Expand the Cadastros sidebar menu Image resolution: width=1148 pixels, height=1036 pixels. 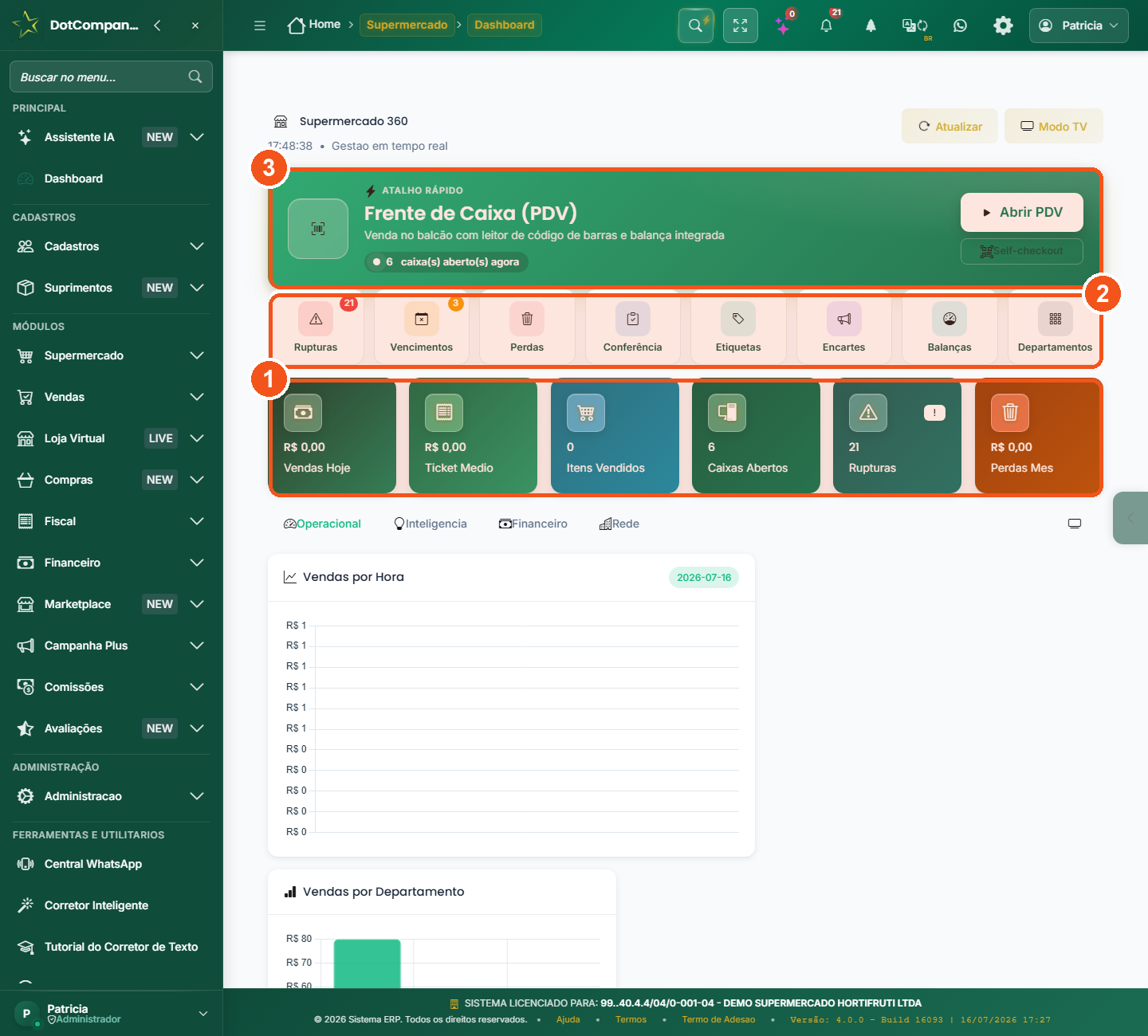111,246
